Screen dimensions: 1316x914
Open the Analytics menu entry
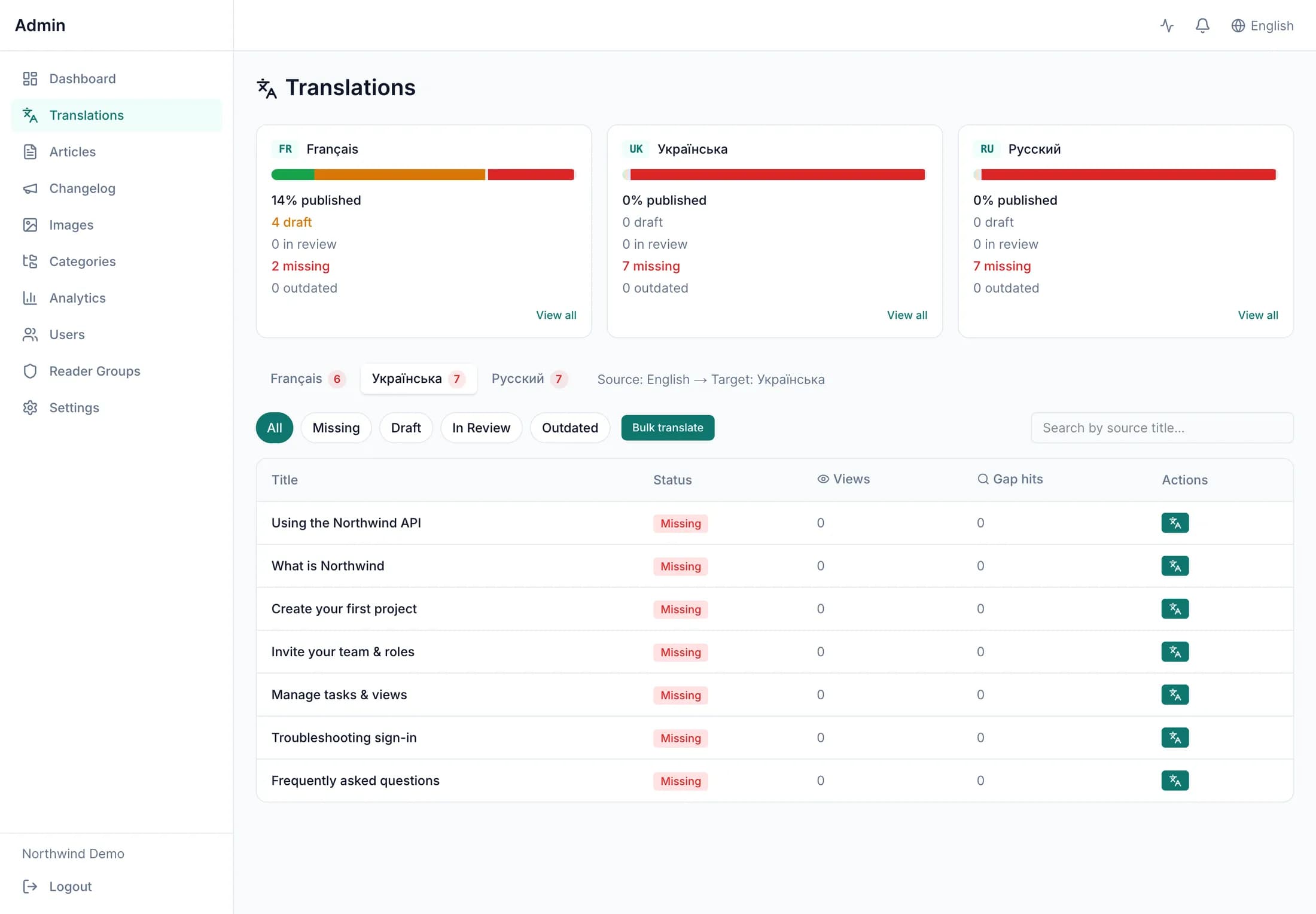pyautogui.click(x=117, y=298)
